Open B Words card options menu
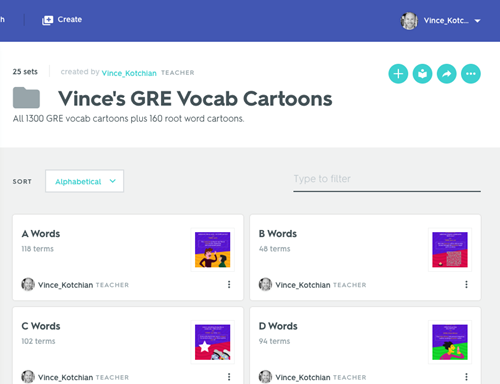Image resolution: width=500 pixels, height=384 pixels. click(x=466, y=284)
